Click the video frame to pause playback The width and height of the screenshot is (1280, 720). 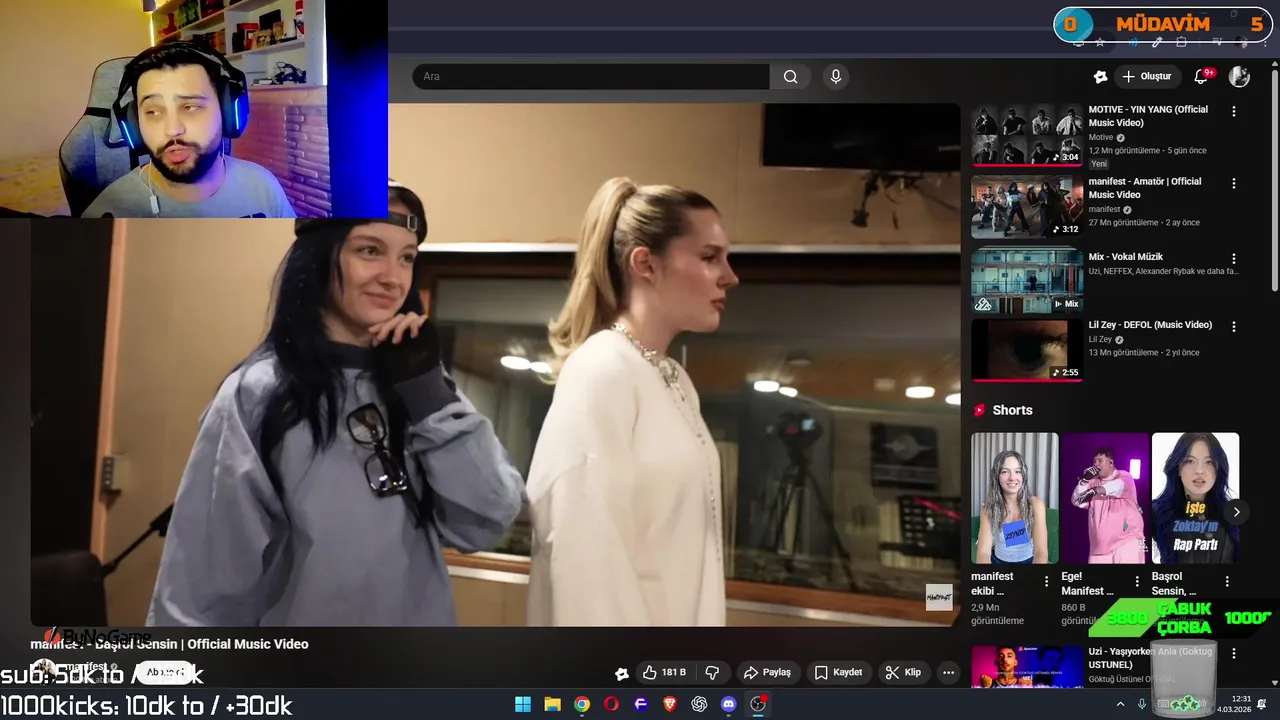point(495,365)
